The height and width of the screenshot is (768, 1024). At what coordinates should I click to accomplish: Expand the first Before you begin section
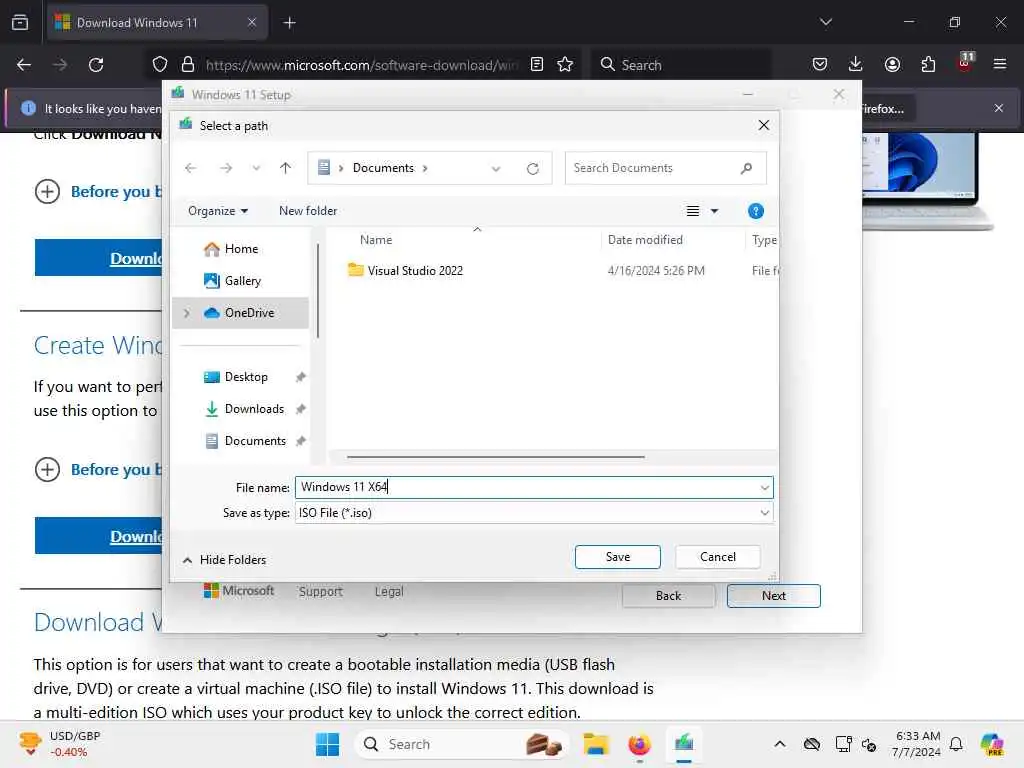98,192
